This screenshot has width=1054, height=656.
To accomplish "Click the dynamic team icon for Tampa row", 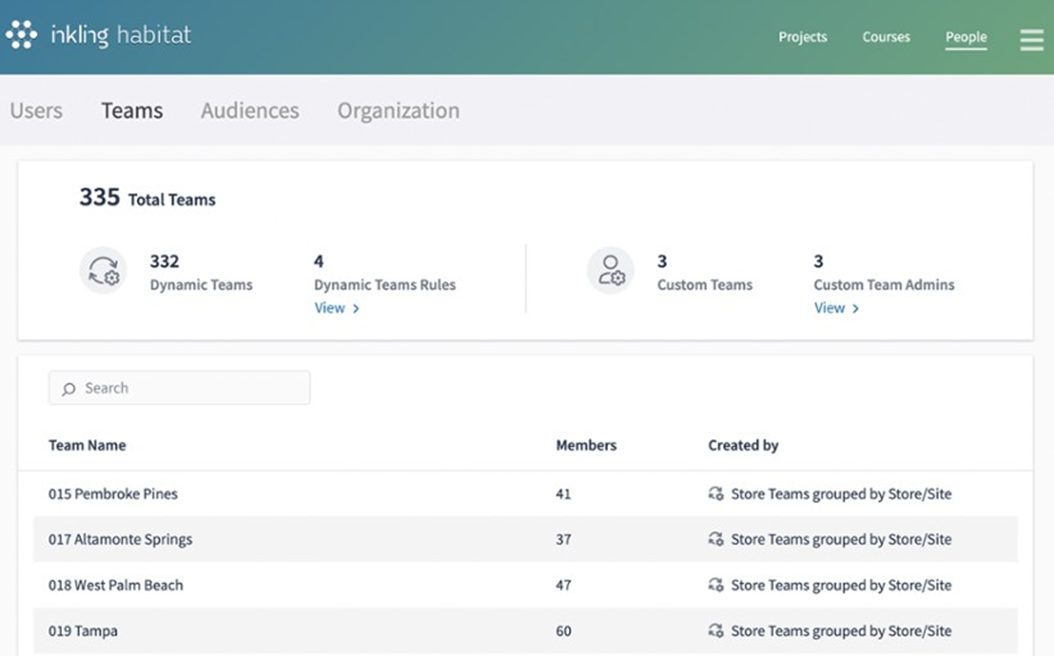I will click(x=716, y=631).
